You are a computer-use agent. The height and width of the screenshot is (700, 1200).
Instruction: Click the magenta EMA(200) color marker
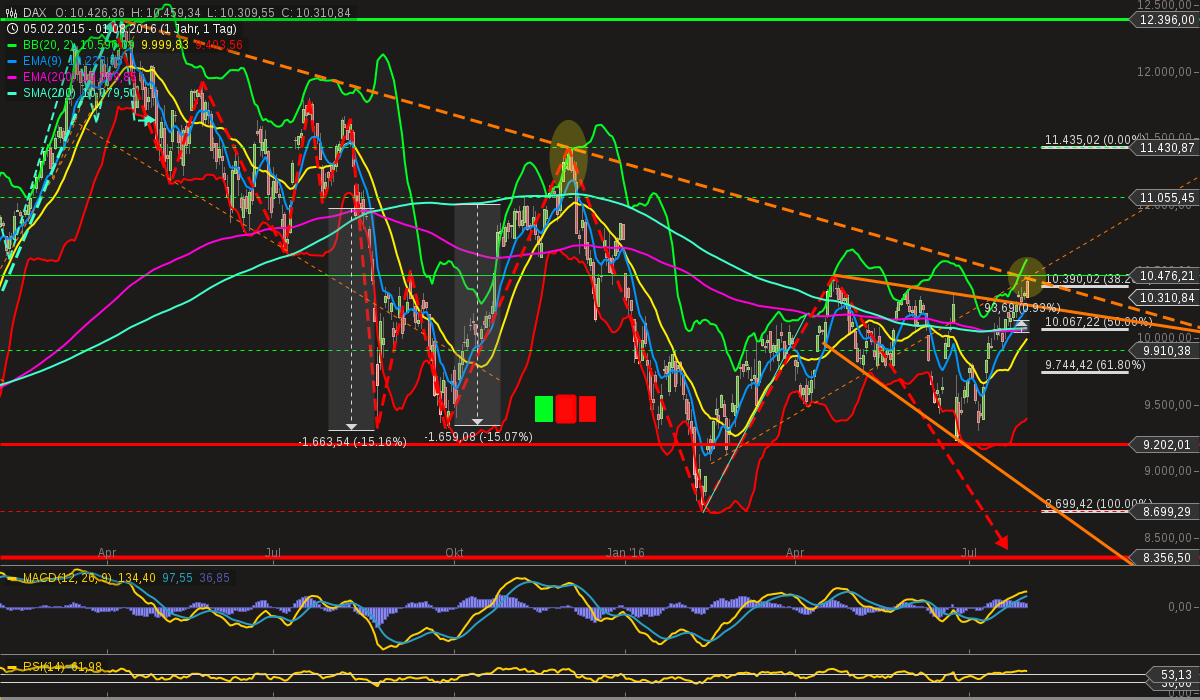click(x=12, y=77)
